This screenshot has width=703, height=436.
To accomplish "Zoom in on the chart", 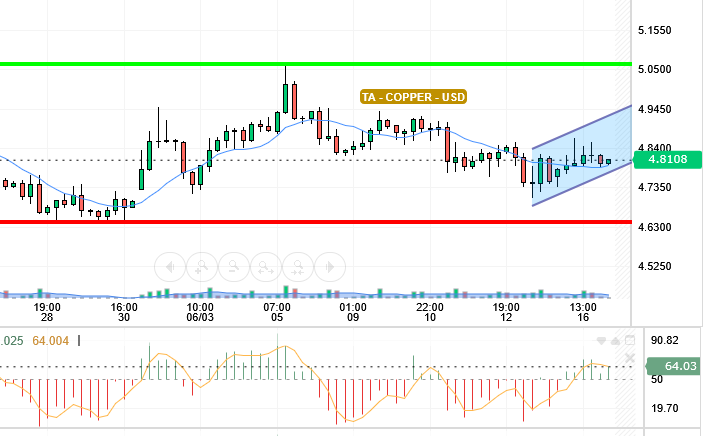I will (202, 267).
